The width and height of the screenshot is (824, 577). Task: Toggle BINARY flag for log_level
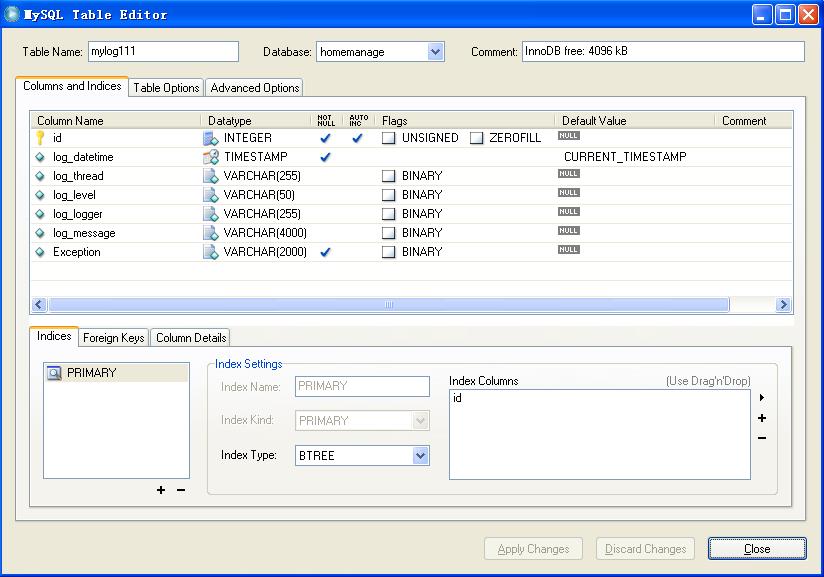tap(388, 195)
